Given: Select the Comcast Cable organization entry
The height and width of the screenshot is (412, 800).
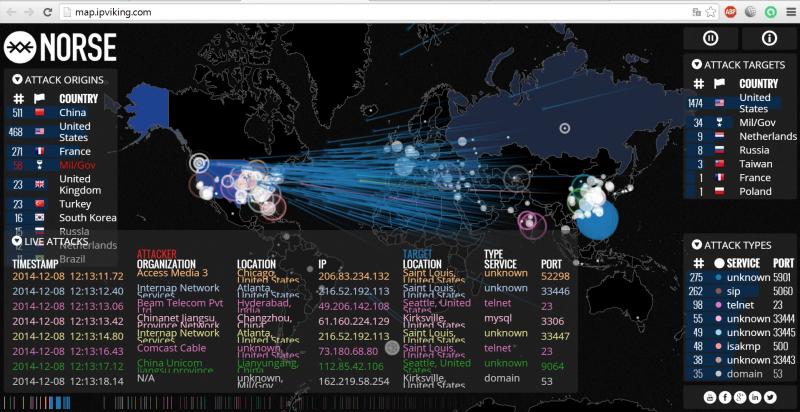Looking at the screenshot, I should pos(171,348).
